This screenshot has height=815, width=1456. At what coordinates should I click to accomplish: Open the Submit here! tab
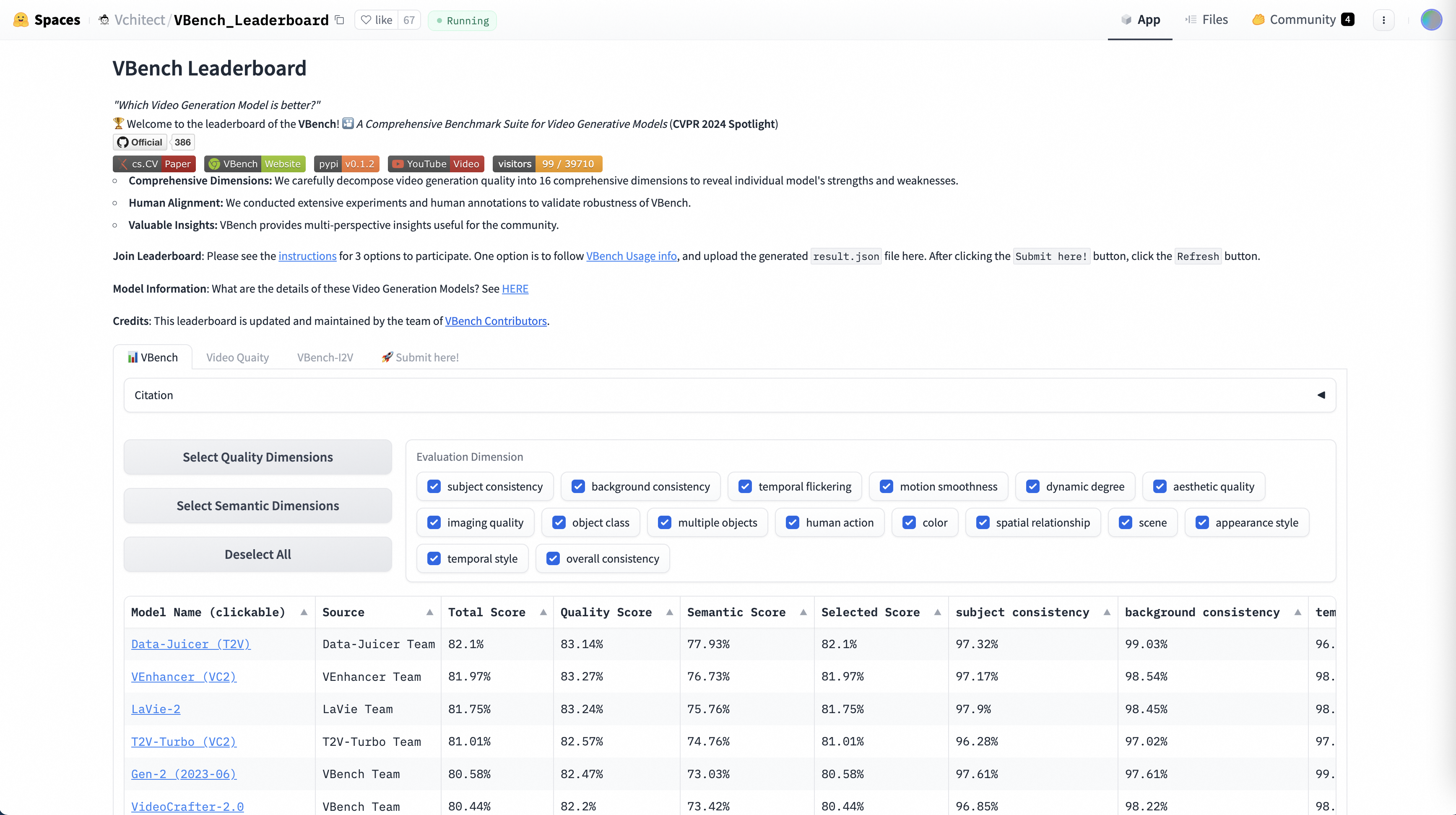(x=420, y=357)
